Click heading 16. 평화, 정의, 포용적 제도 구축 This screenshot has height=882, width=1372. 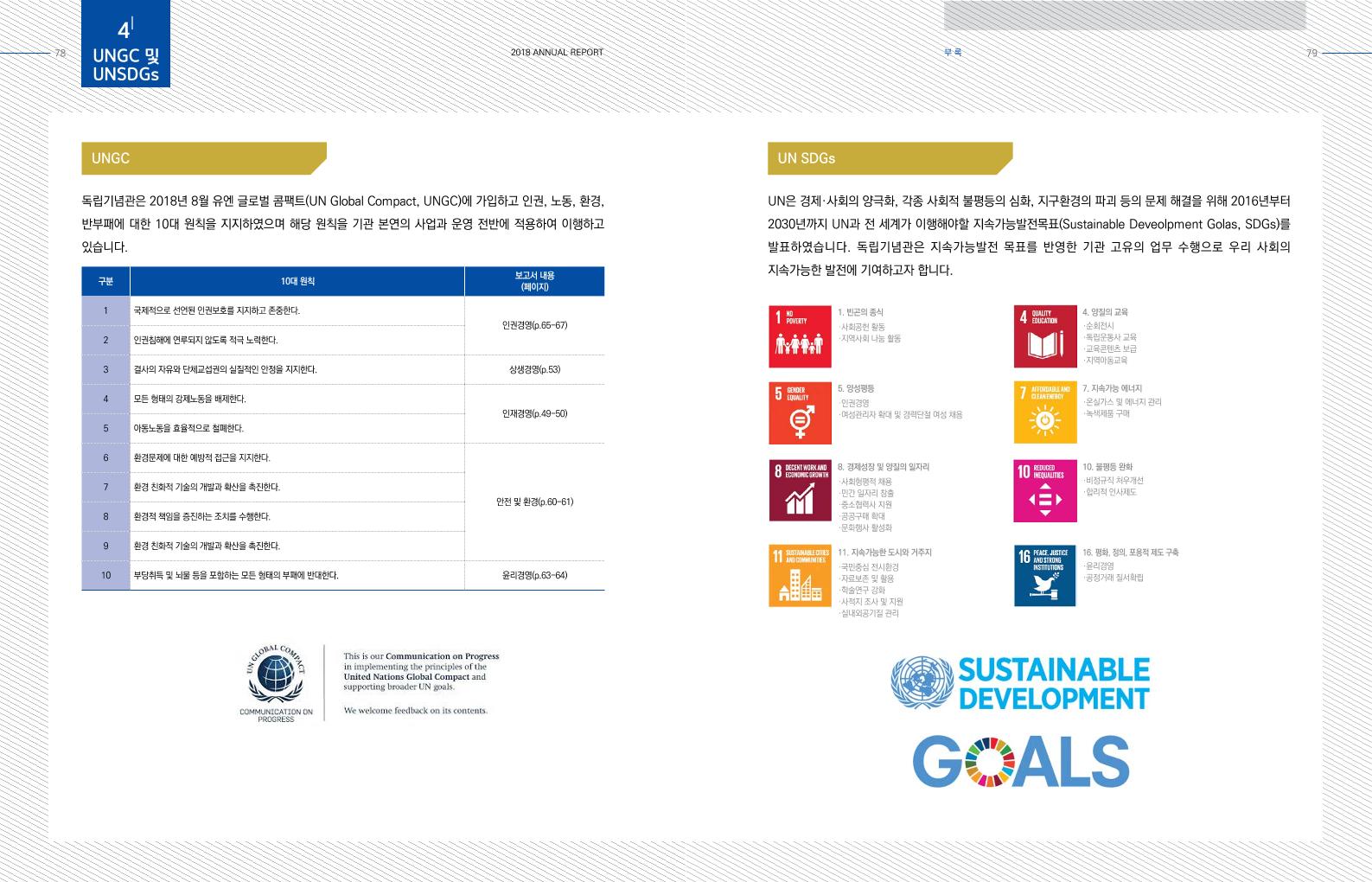(1130, 552)
